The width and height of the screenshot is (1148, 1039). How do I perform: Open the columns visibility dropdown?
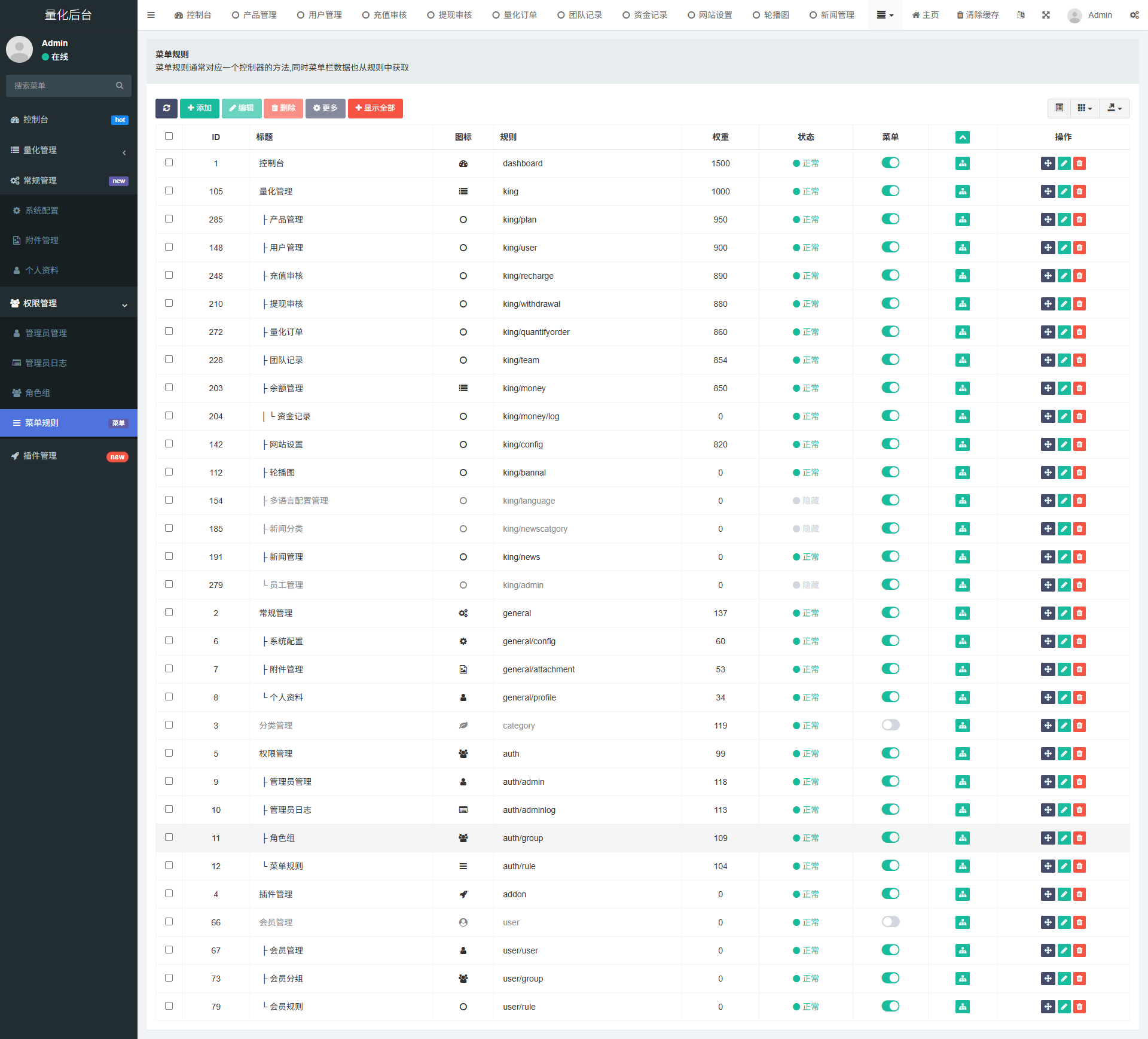1084,108
